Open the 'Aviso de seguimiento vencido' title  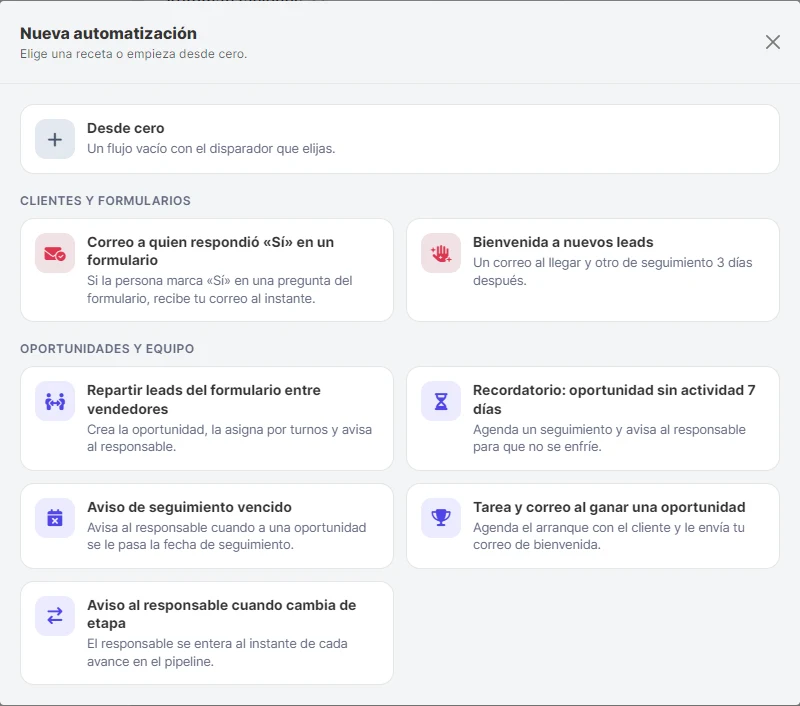click(189, 507)
